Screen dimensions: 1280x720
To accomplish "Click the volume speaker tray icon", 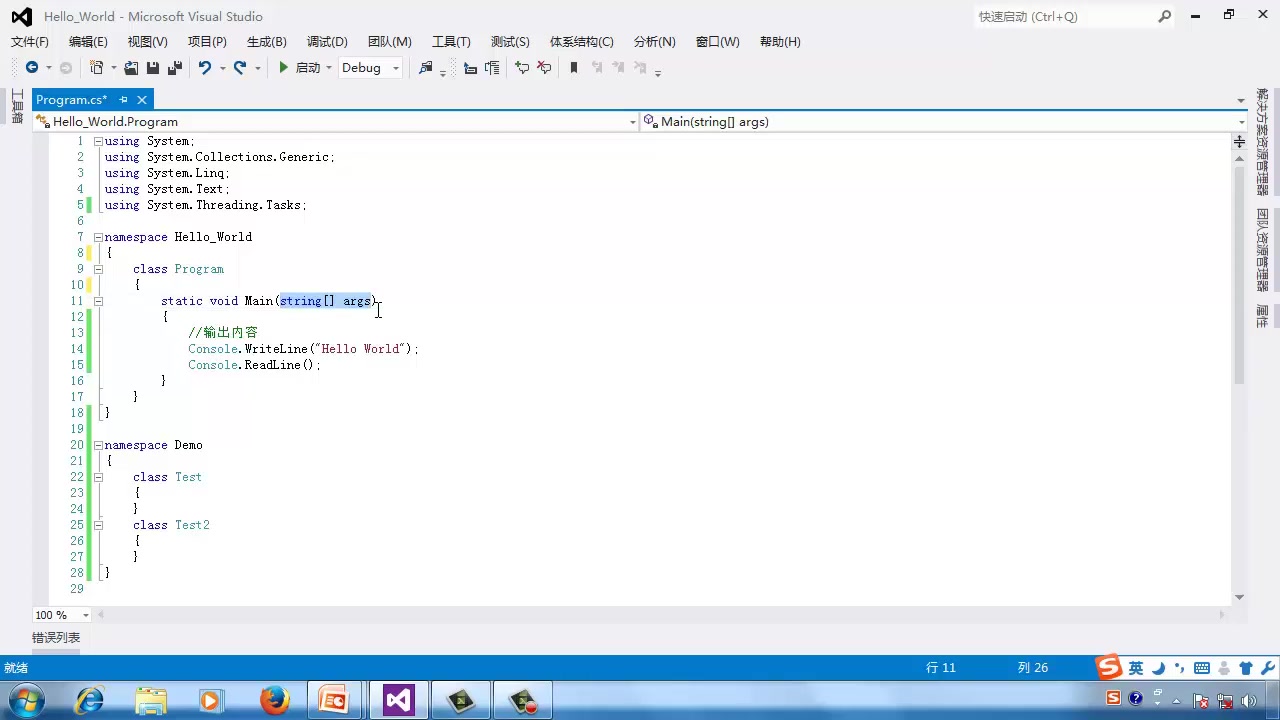I will [x=1248, y=700].
